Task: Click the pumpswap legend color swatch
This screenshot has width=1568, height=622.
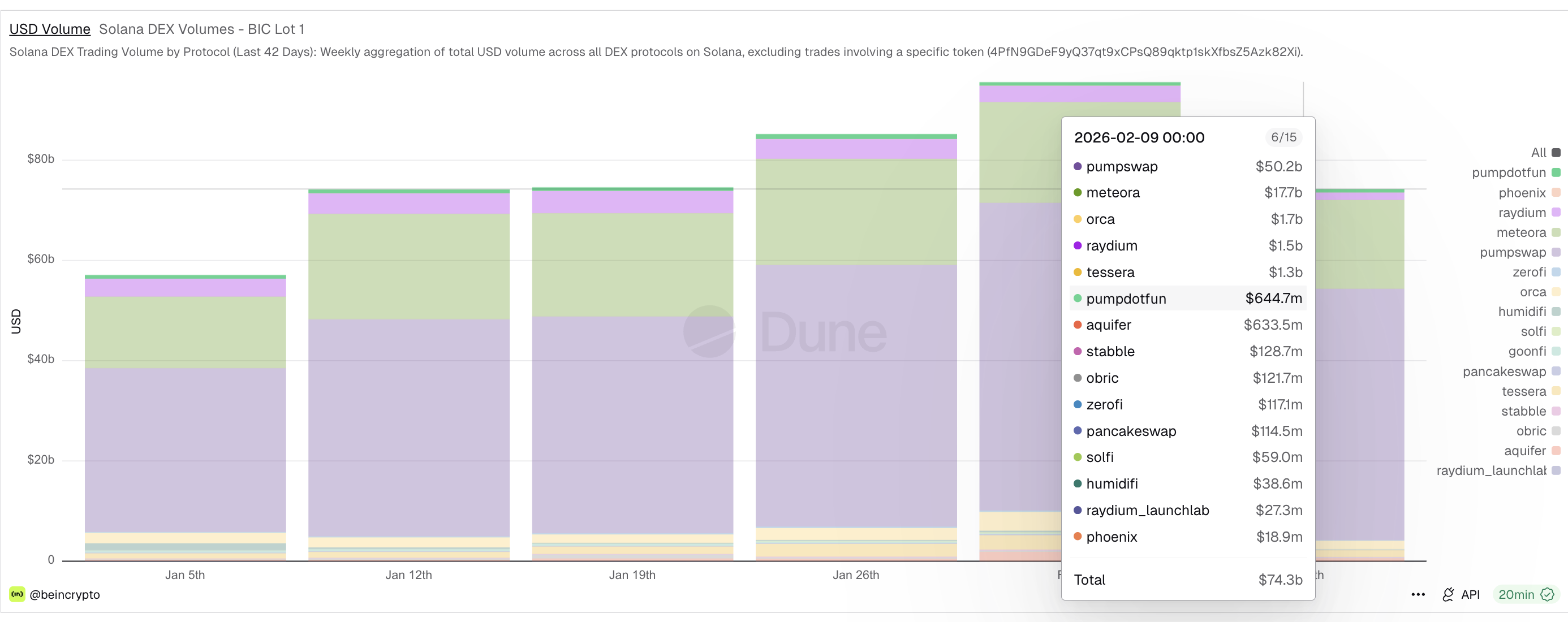Action: [x=1556, y=252]
